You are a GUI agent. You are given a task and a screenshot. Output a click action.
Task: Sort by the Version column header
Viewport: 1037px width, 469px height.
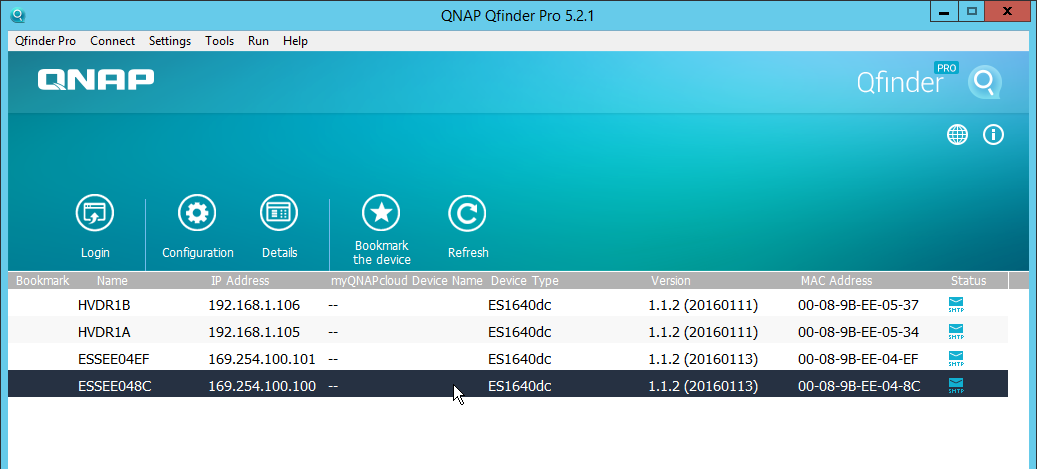(x=670, y=281)
